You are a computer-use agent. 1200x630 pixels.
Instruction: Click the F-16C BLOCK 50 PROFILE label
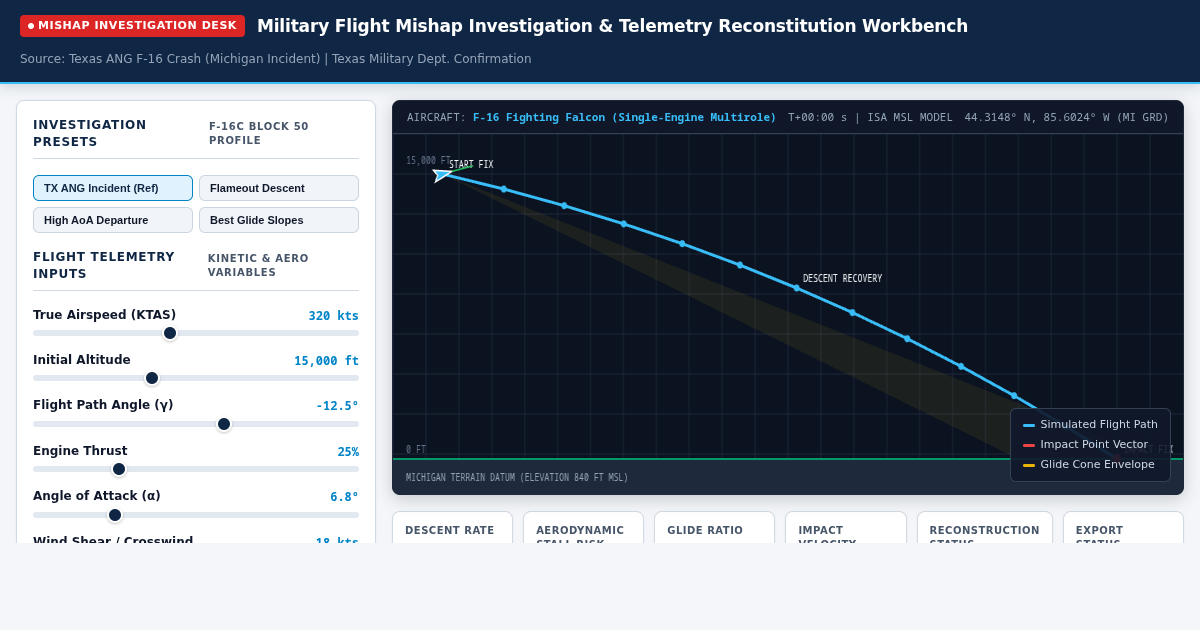tap(259, 134)
